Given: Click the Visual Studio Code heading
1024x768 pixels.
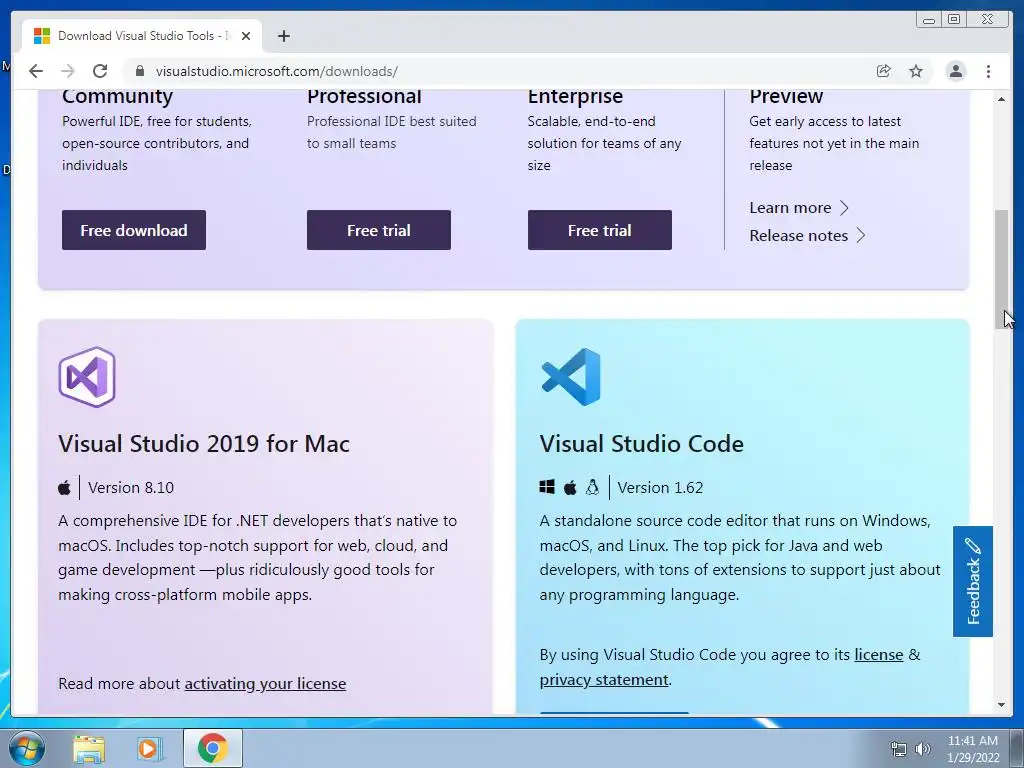Looking at the screenshot, I should point(641,444).
